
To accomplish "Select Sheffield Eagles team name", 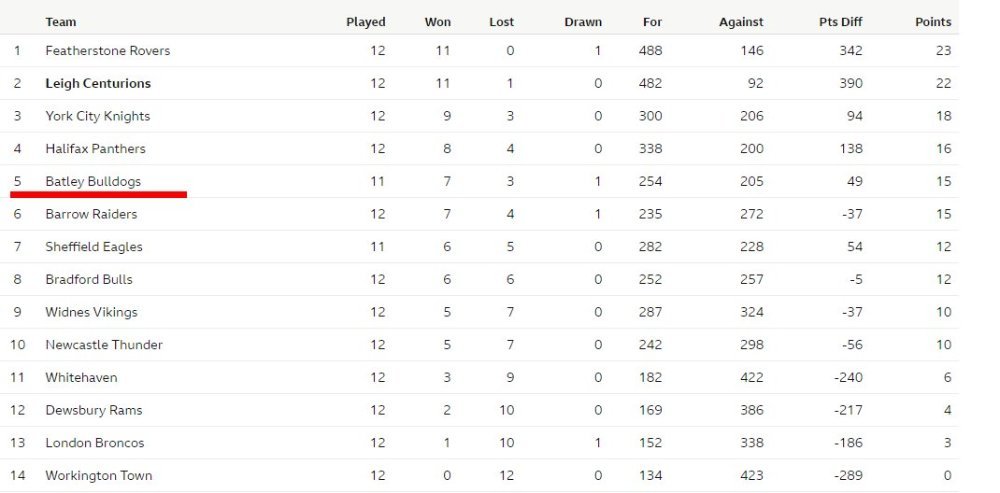I will point(94,247).
